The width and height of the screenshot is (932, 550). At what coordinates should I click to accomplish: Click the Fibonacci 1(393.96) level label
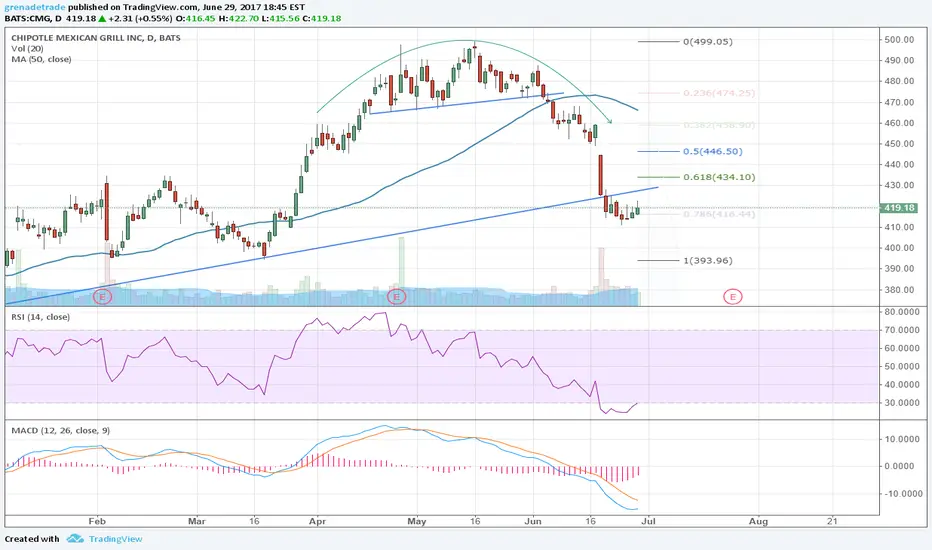click(707, 260)
